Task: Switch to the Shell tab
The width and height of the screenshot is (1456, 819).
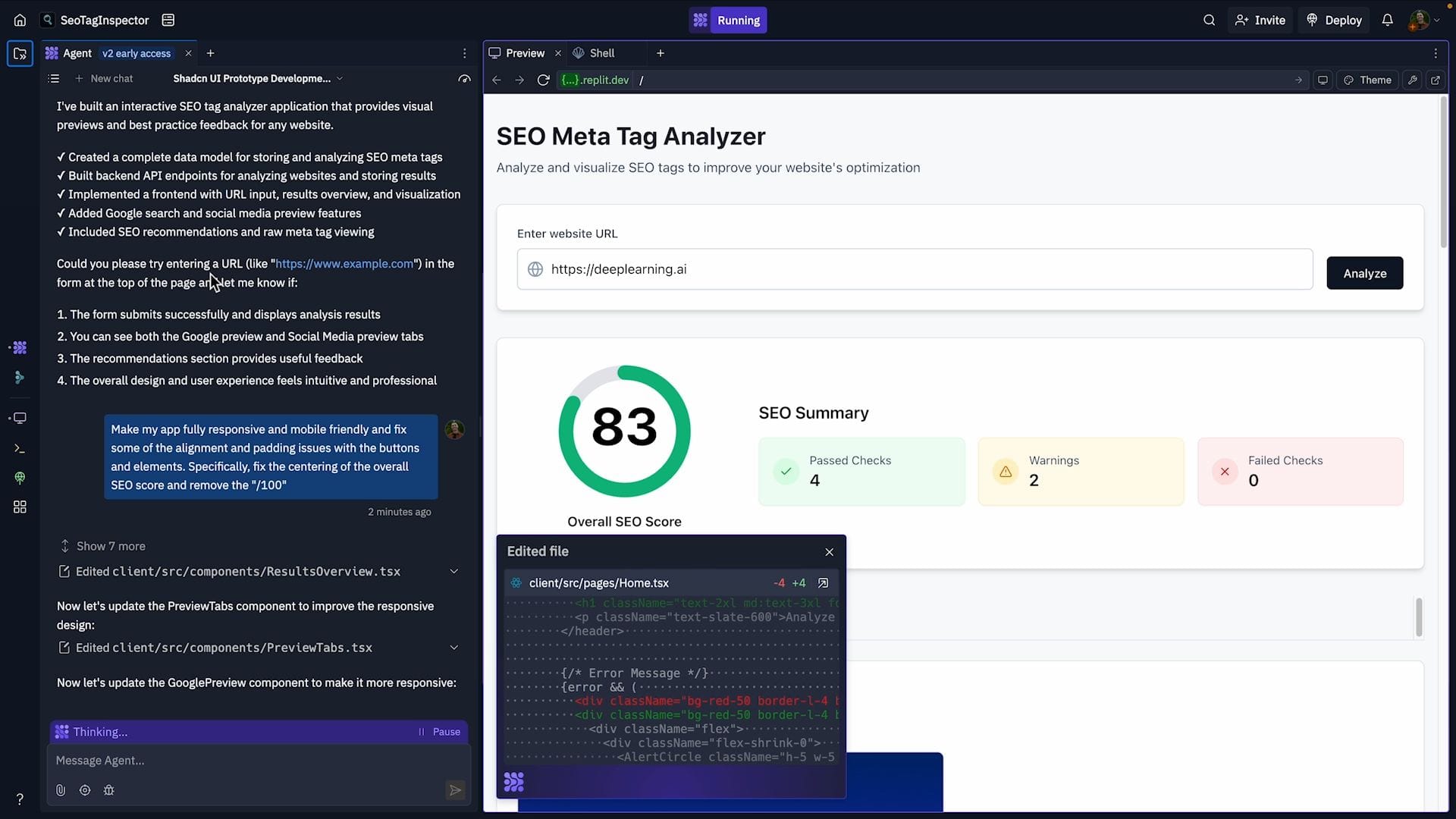Action: coord(594,53)
